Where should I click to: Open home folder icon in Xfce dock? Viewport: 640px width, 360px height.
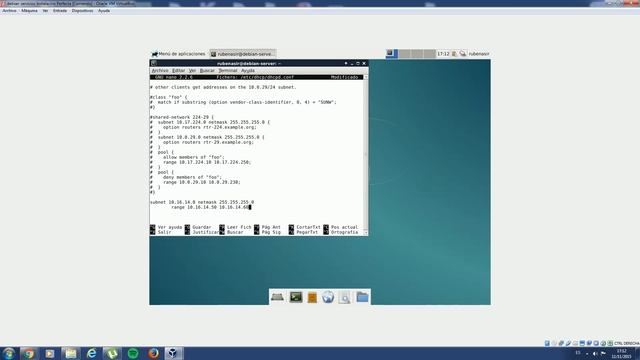[x=362, y=297]
